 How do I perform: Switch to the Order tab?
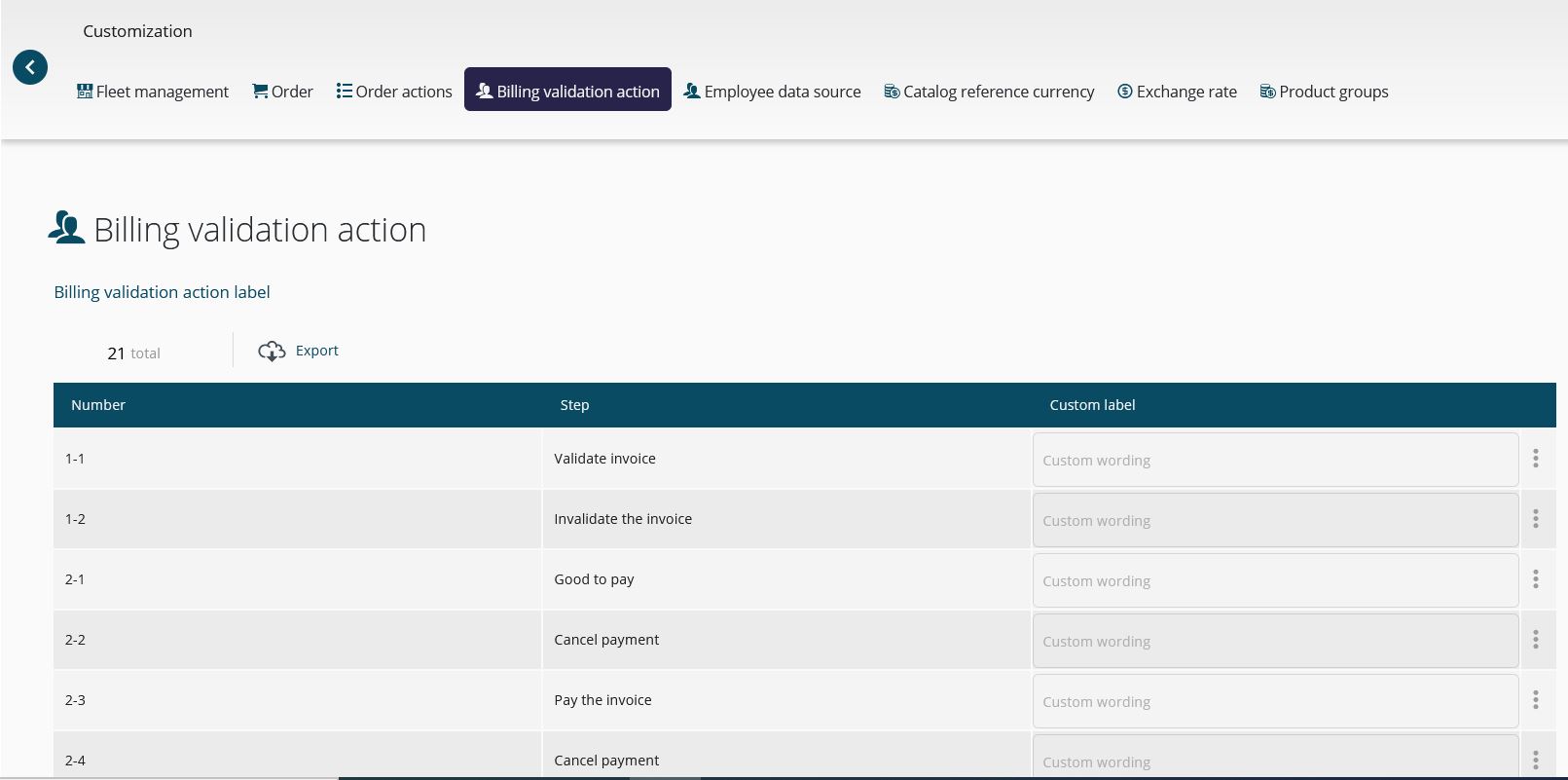tap(282, 92)
